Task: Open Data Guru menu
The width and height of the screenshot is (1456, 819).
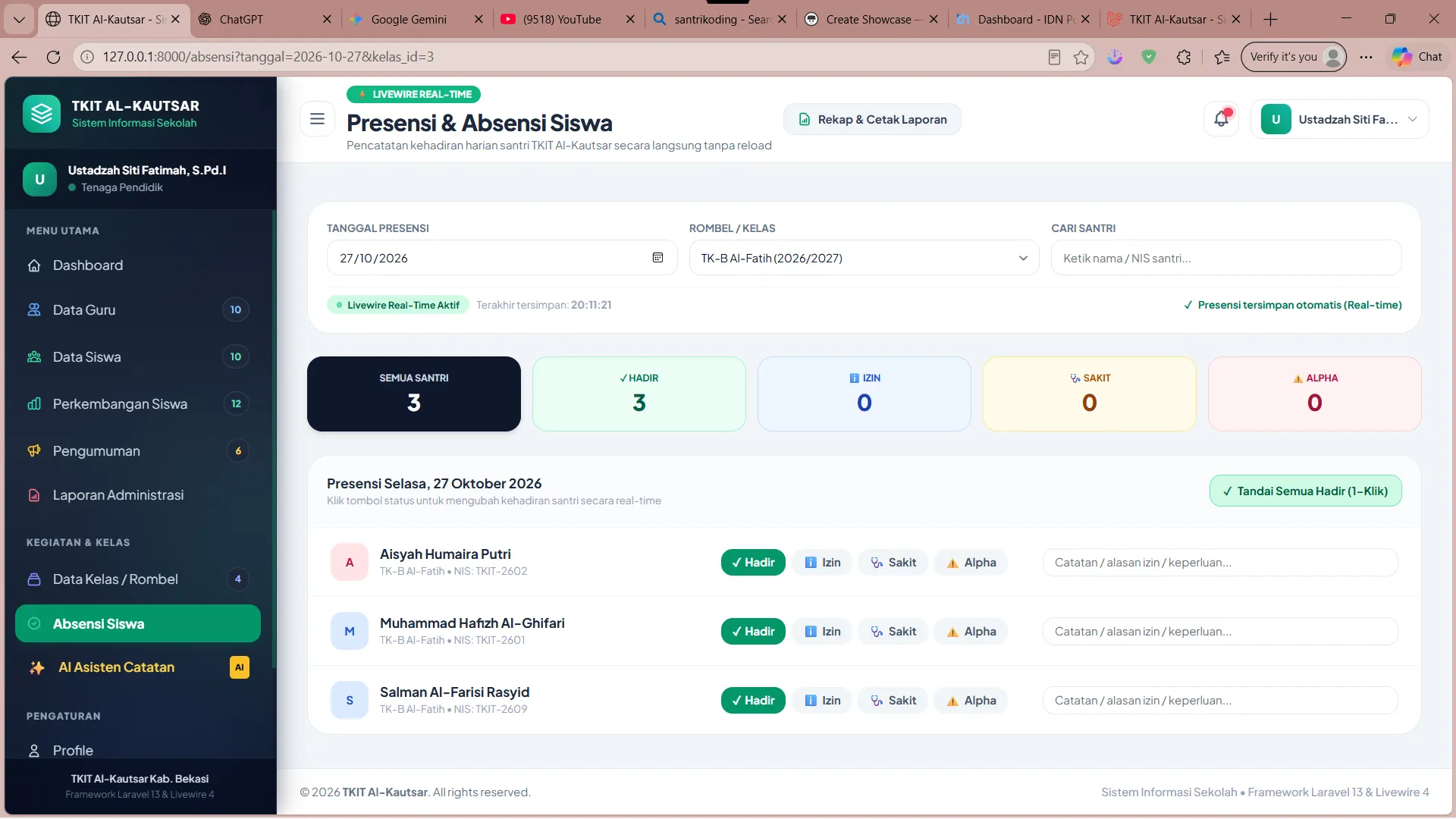Action: click(x=138, y=310)
